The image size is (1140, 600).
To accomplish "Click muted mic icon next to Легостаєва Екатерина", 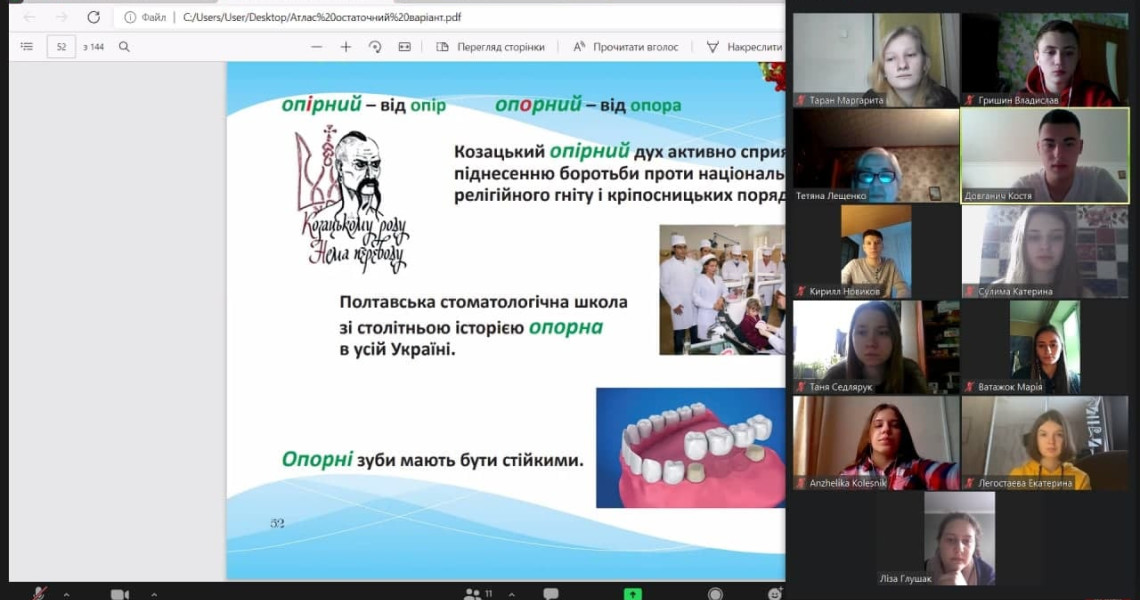I will [x=970, y=483].
